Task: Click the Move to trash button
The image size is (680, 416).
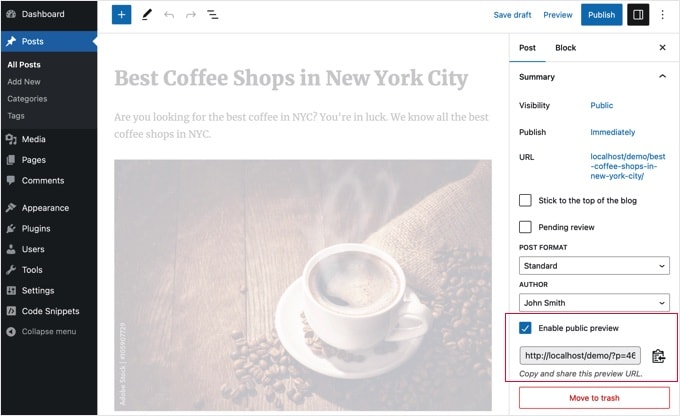Action: click(594, 398)
